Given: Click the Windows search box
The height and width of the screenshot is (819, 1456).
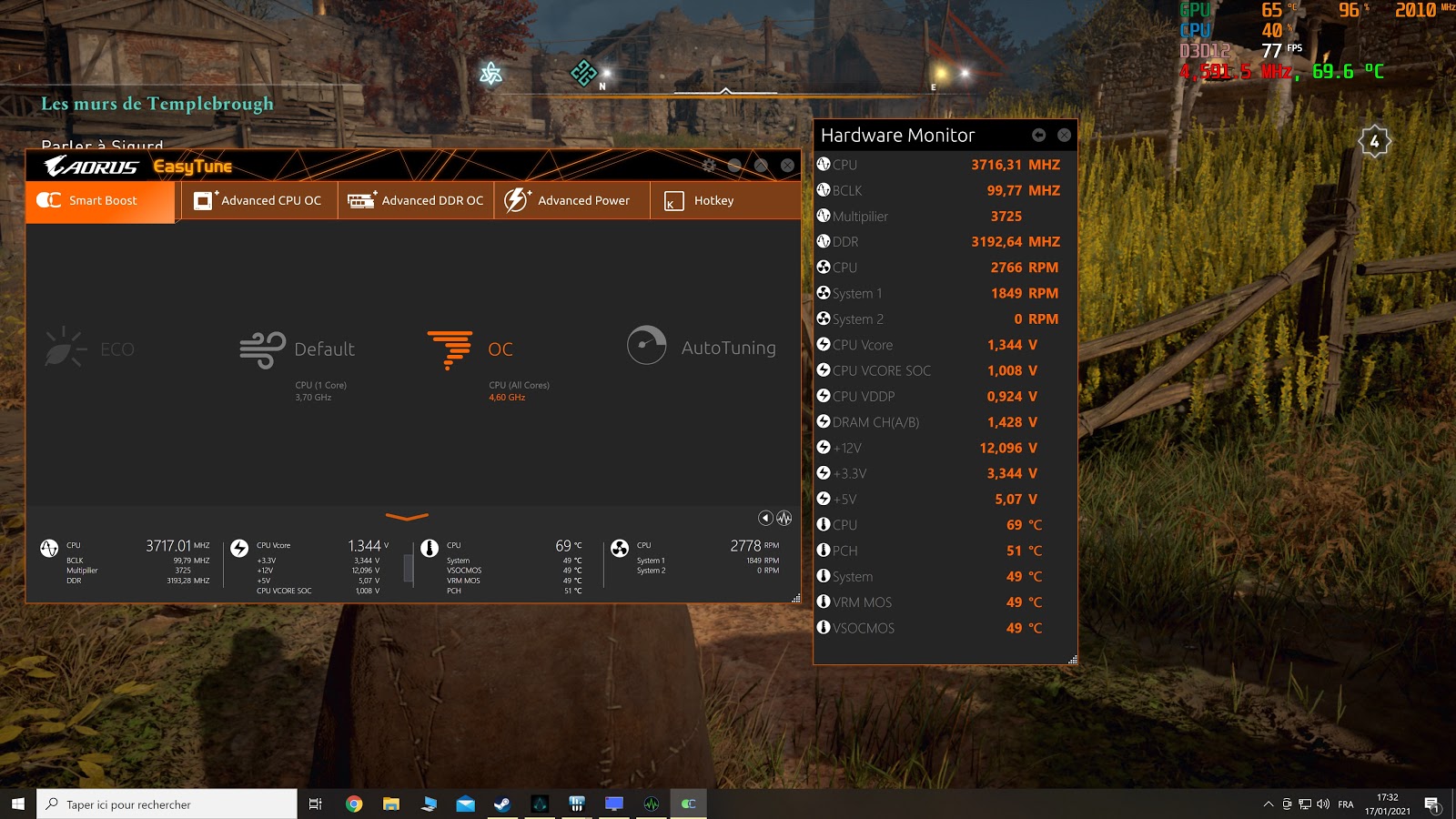Looking at the screenshot, I should (167, 804).
